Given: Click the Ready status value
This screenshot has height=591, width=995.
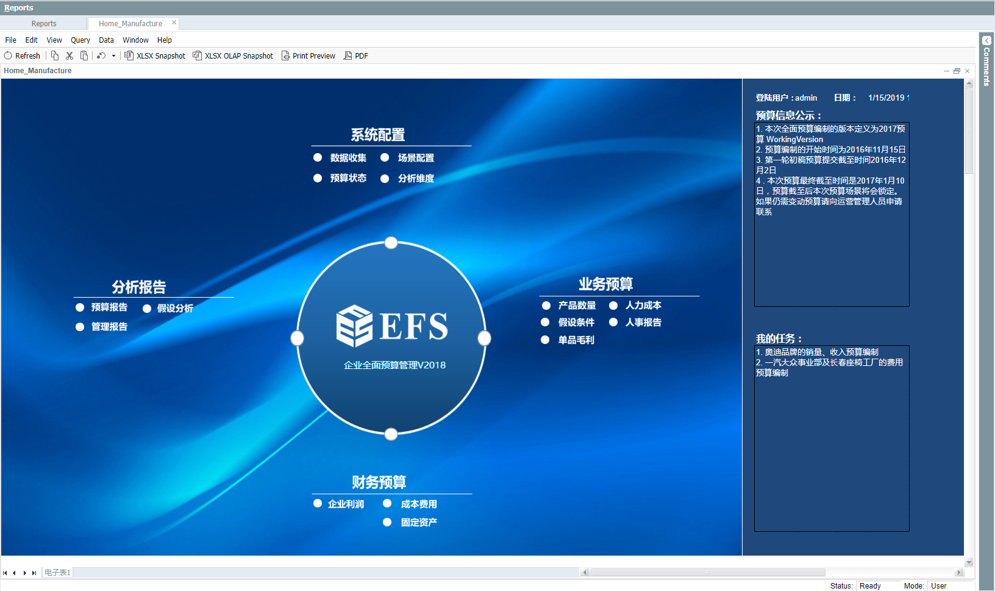Looking at the screenshot, I should pos(870,586).
